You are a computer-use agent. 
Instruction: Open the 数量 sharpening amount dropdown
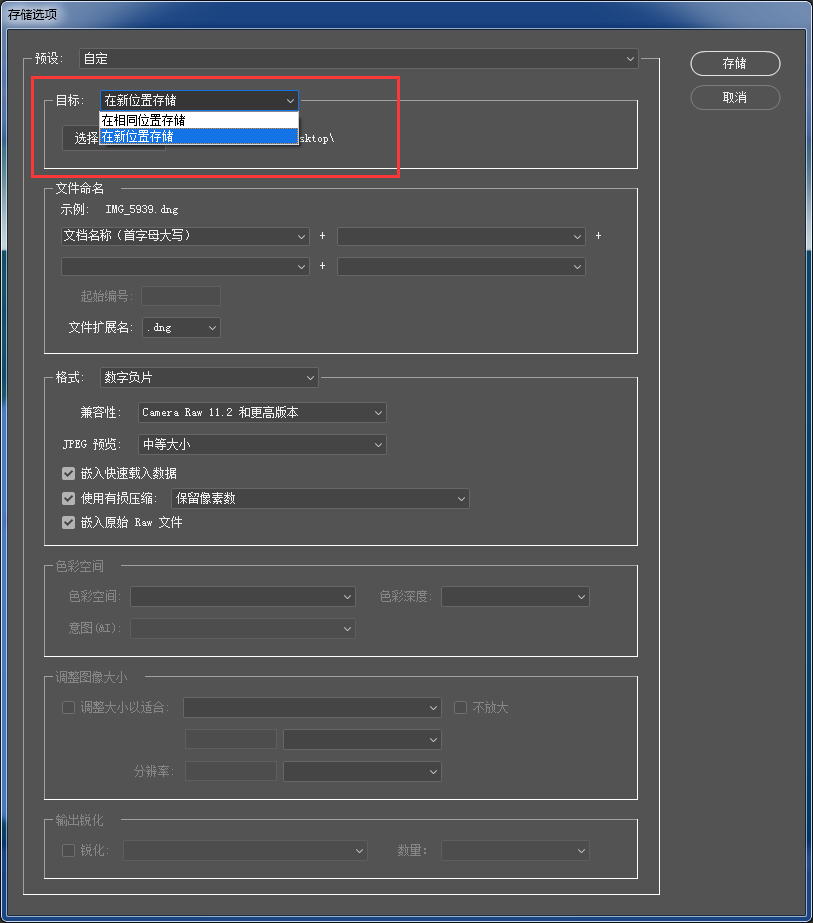(515, 850)
